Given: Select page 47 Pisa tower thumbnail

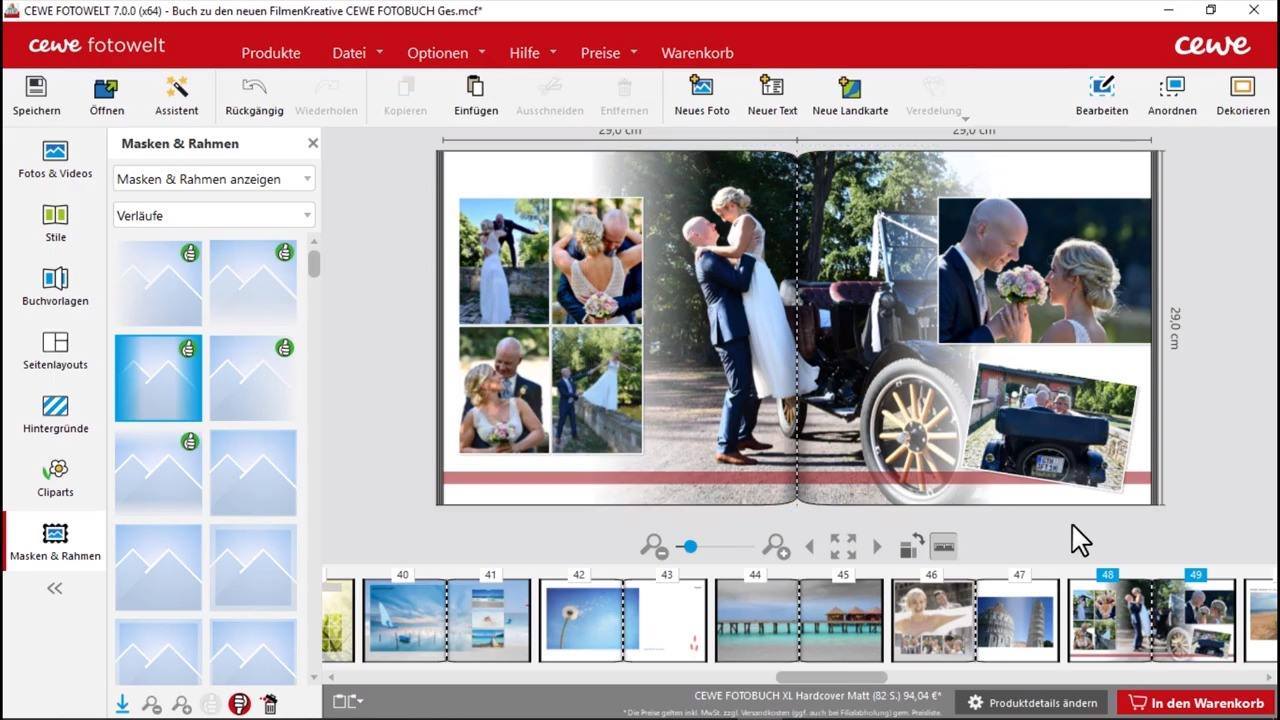Looking at the screenshot, I should click(1017, 620).
